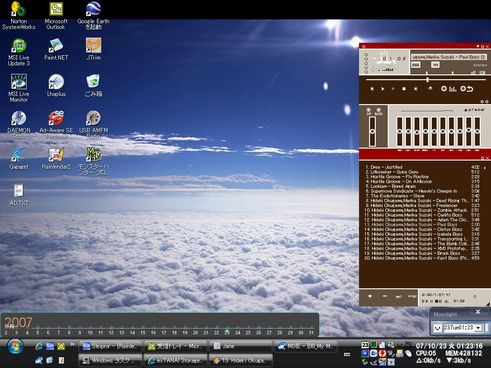The width and height of the screenshot is (491, 368).
Task: Click the Moonlight widget smiley icon
Action: coord(437,328)
